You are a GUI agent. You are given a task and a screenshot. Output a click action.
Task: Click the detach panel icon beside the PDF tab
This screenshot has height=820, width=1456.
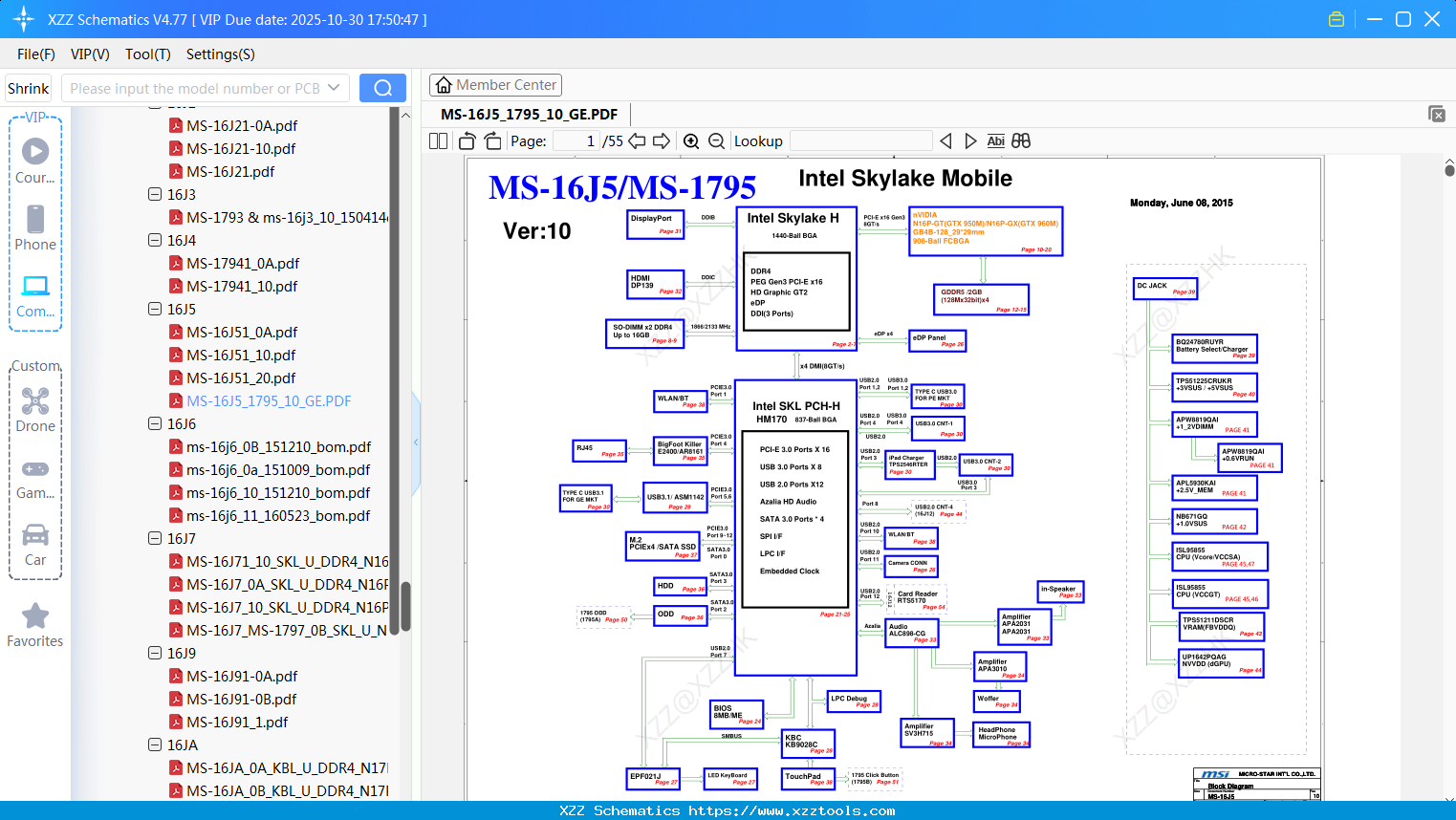click(1437, 114)
